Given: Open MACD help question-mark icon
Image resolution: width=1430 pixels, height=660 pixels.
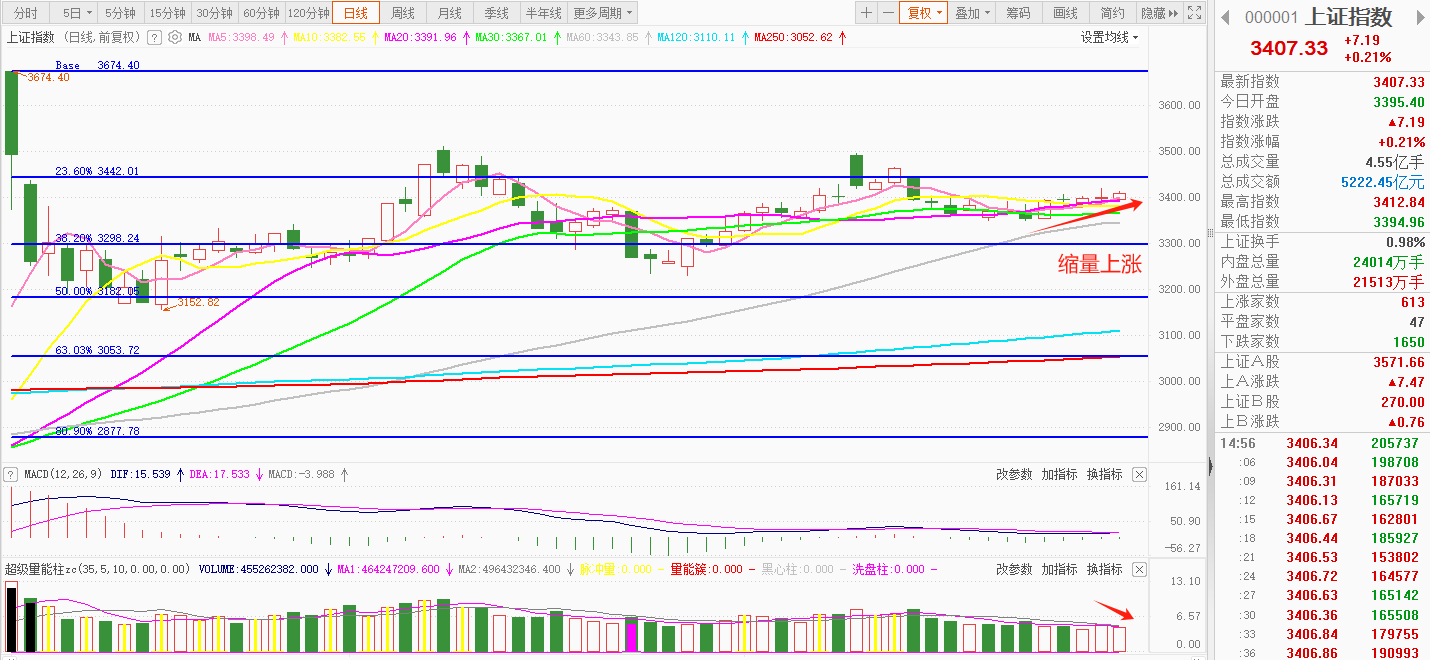Looking at the screenshot, I should (x=11, y=474).
